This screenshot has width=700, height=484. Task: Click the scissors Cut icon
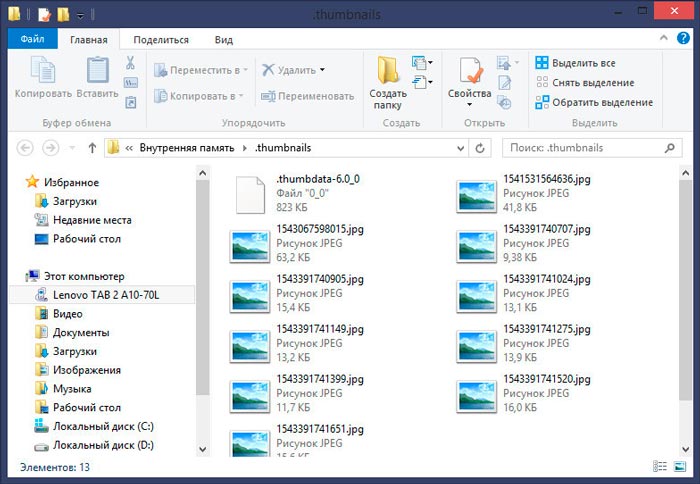tap(130, 63)
